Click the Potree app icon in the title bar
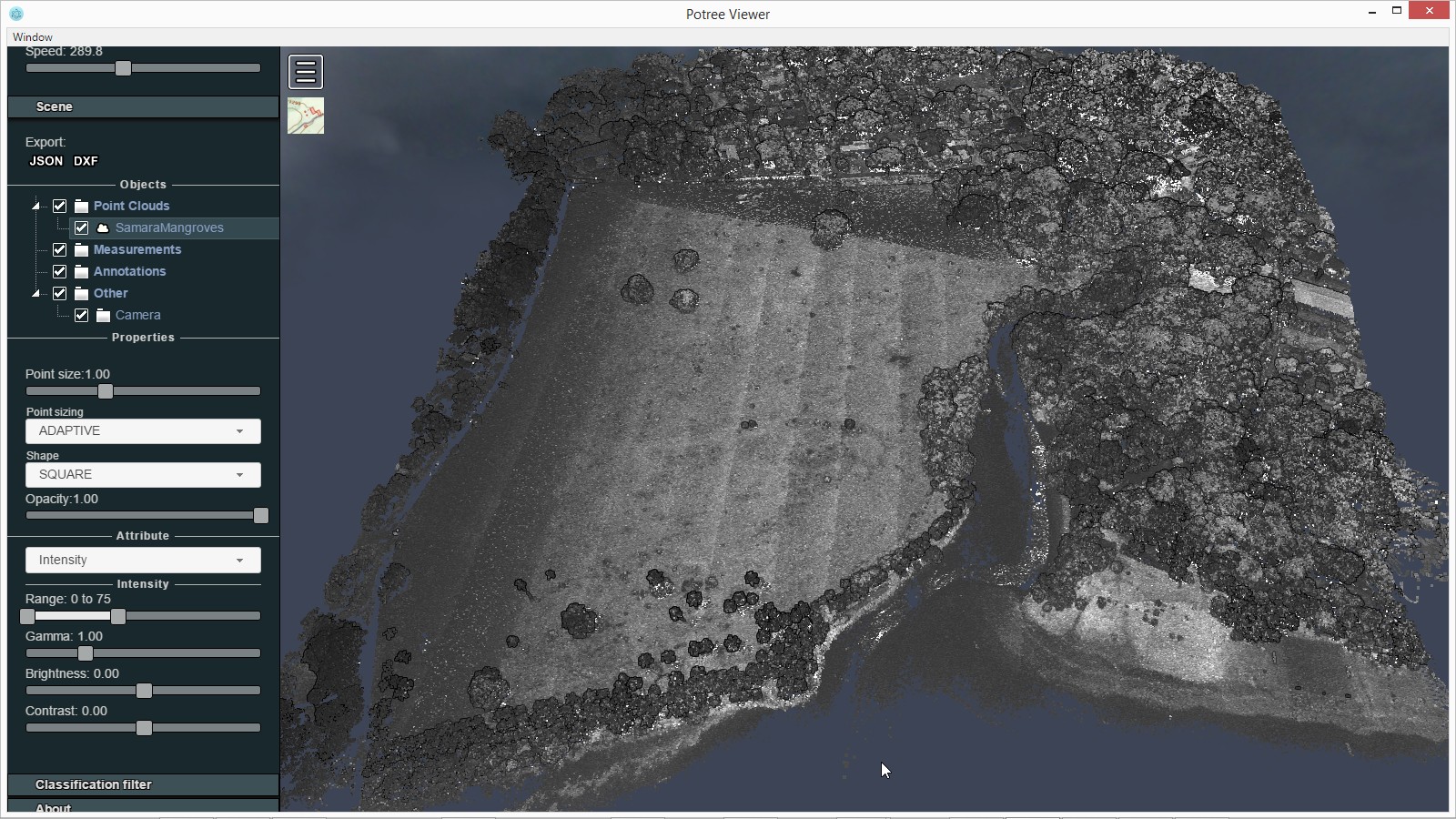 tap(15, 14)
